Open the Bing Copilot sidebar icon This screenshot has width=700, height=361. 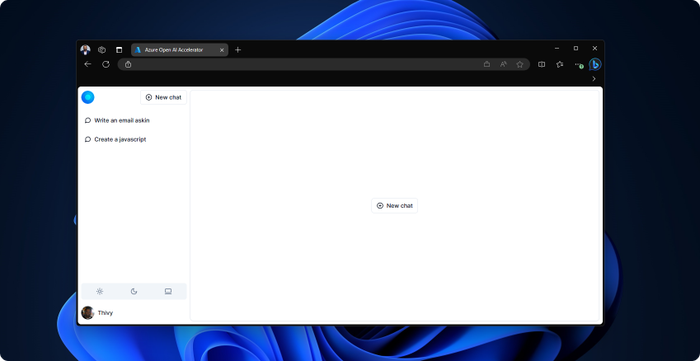pyautogui.click(x=595, y=65)
